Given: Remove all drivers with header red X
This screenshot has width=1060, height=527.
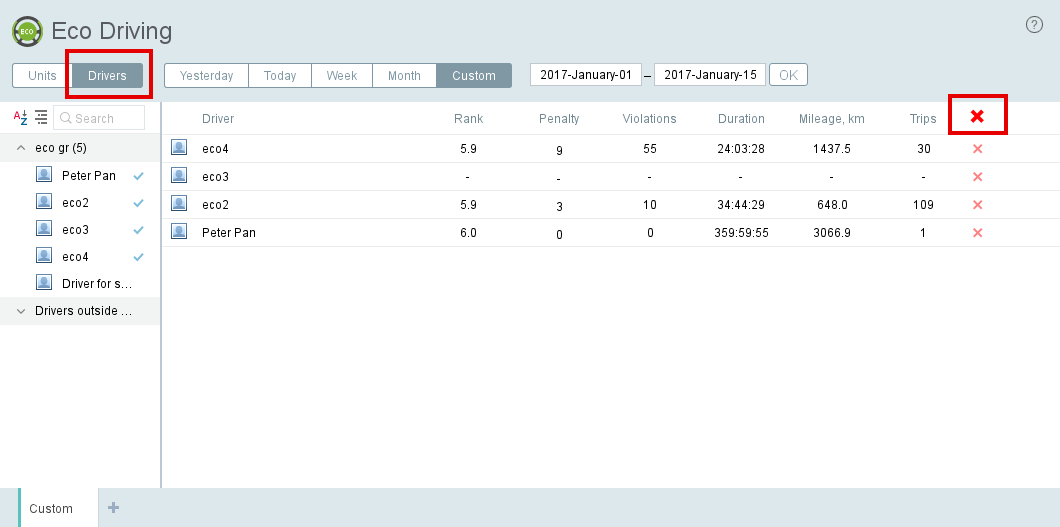Looking at the screenshot, I should coord(977,117).
